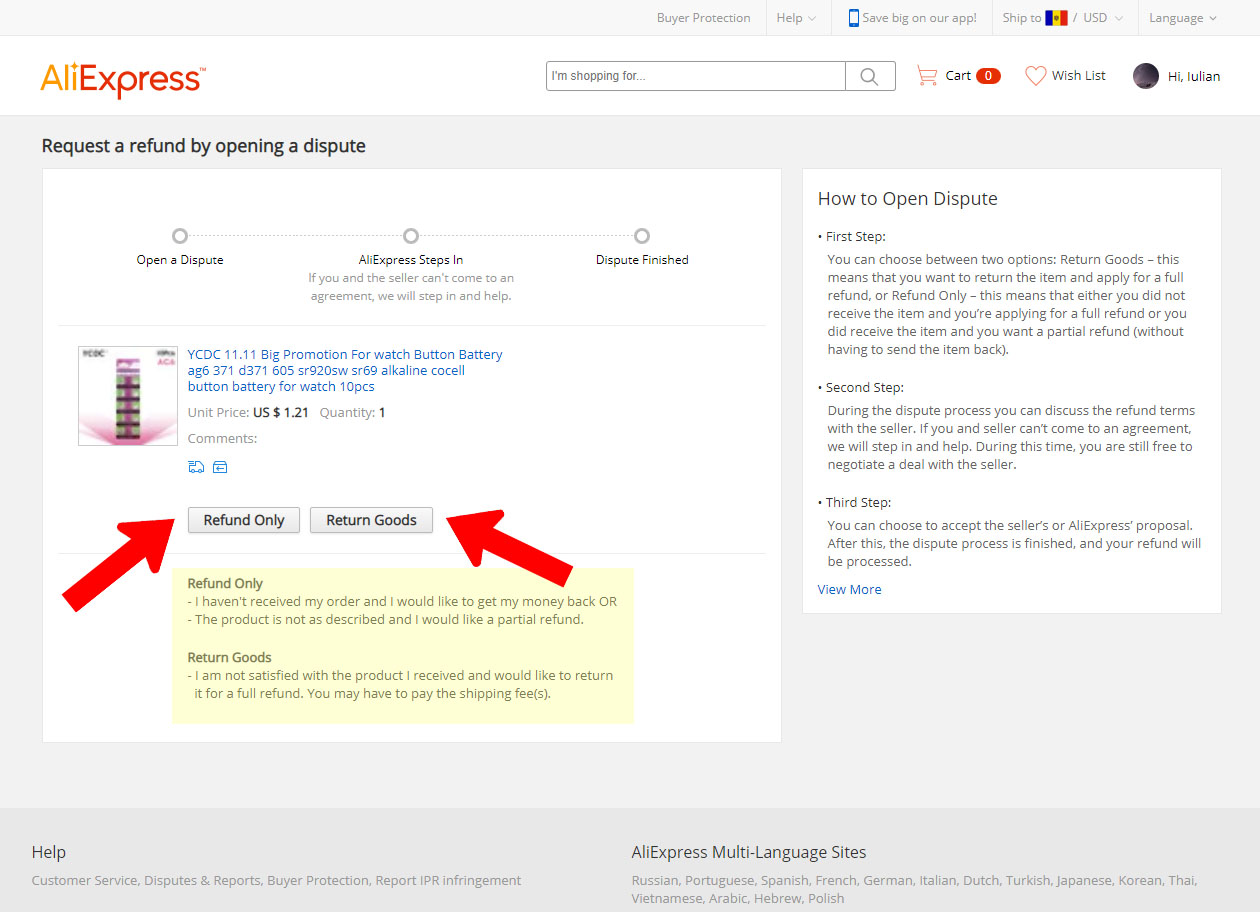Open the Wish List link
Screen dimensions: 1260x912
(x=1078, y=76)
